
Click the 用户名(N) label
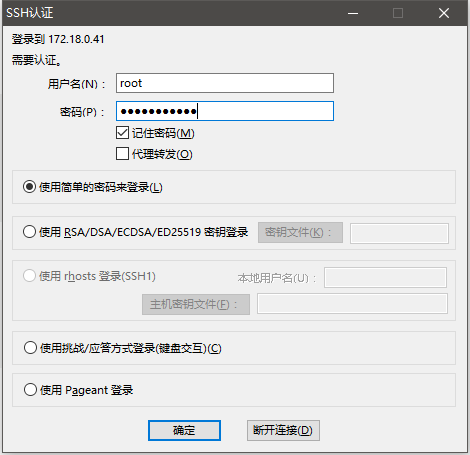click(x=76, y=84)
